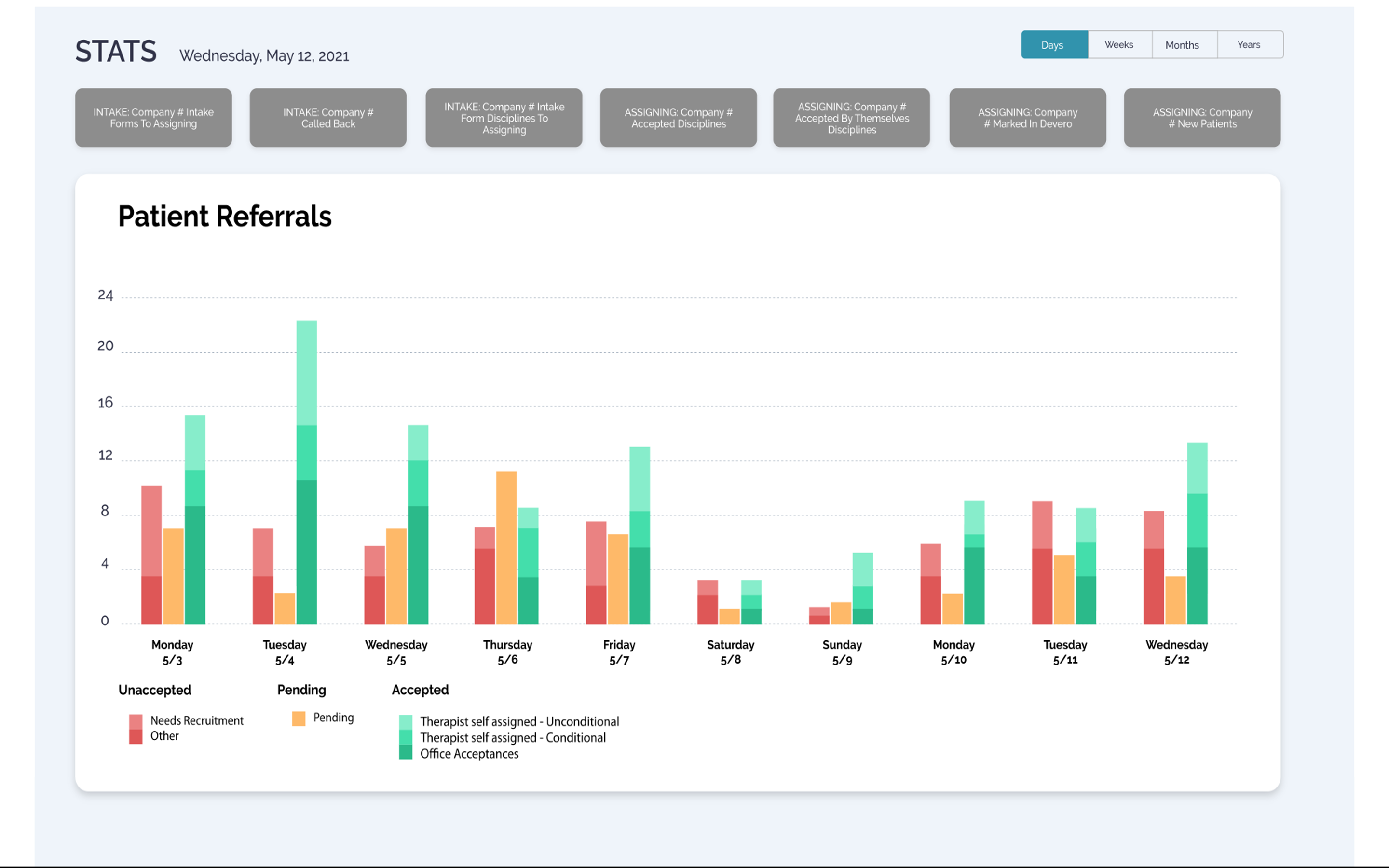Click the Needs Recruitment color swatch
This screenshot has width=1389, height=868.
(x=136, y=720)
